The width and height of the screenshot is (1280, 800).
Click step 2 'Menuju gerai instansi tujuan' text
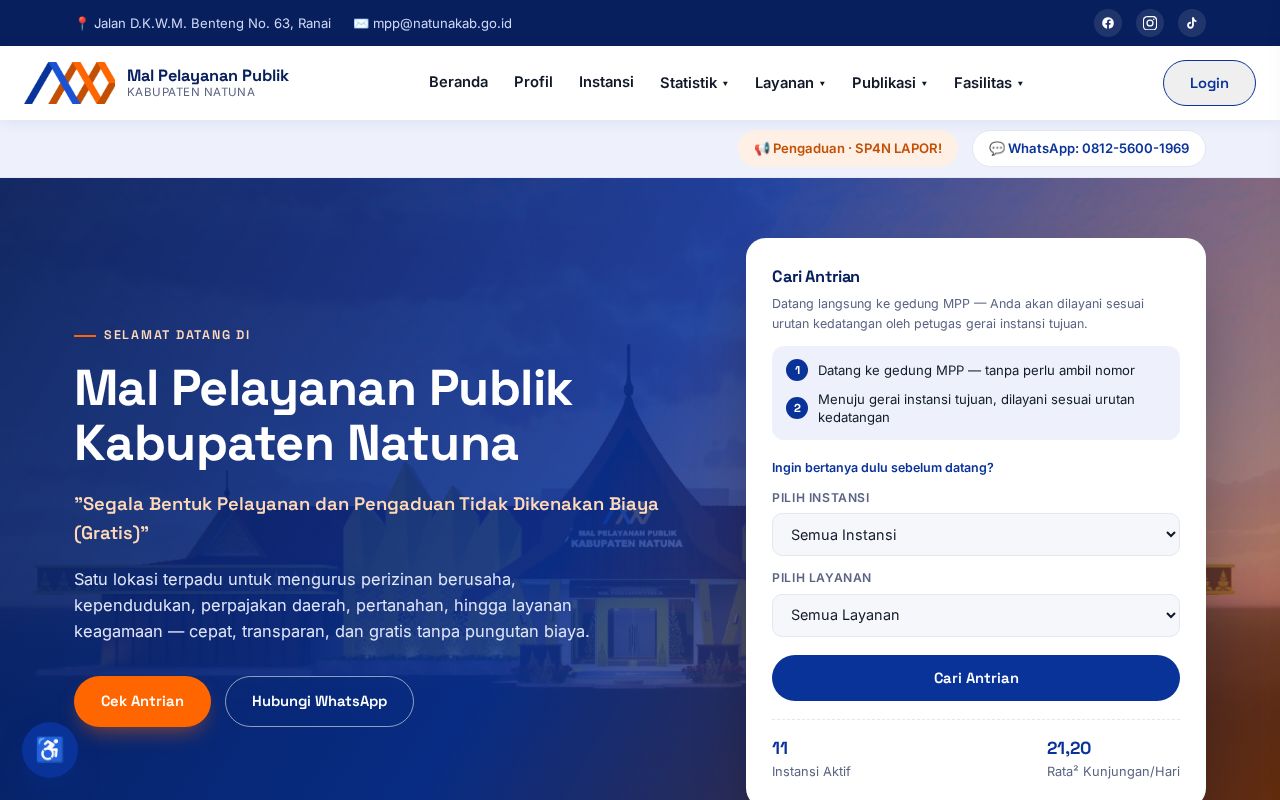coord(976,408)
